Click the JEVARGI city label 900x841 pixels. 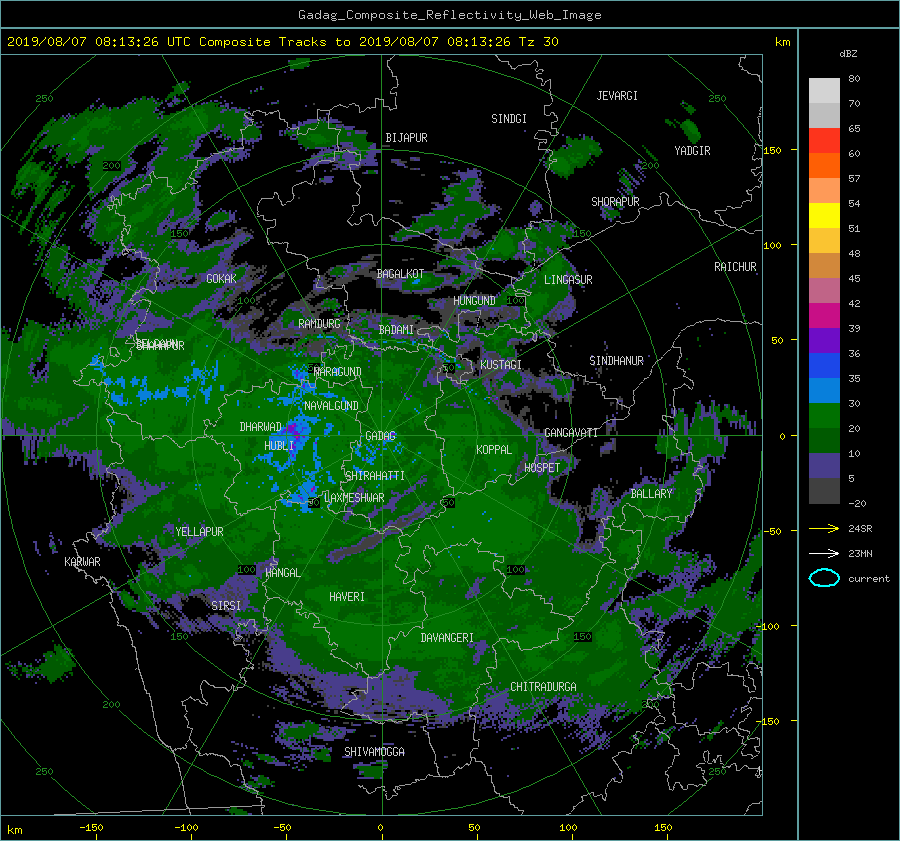617,96
